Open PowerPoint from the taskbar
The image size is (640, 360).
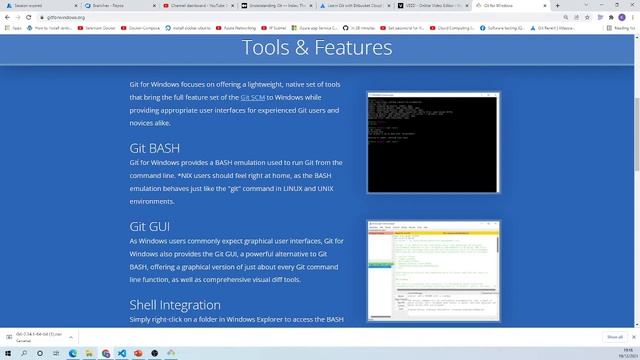[138, 353]
